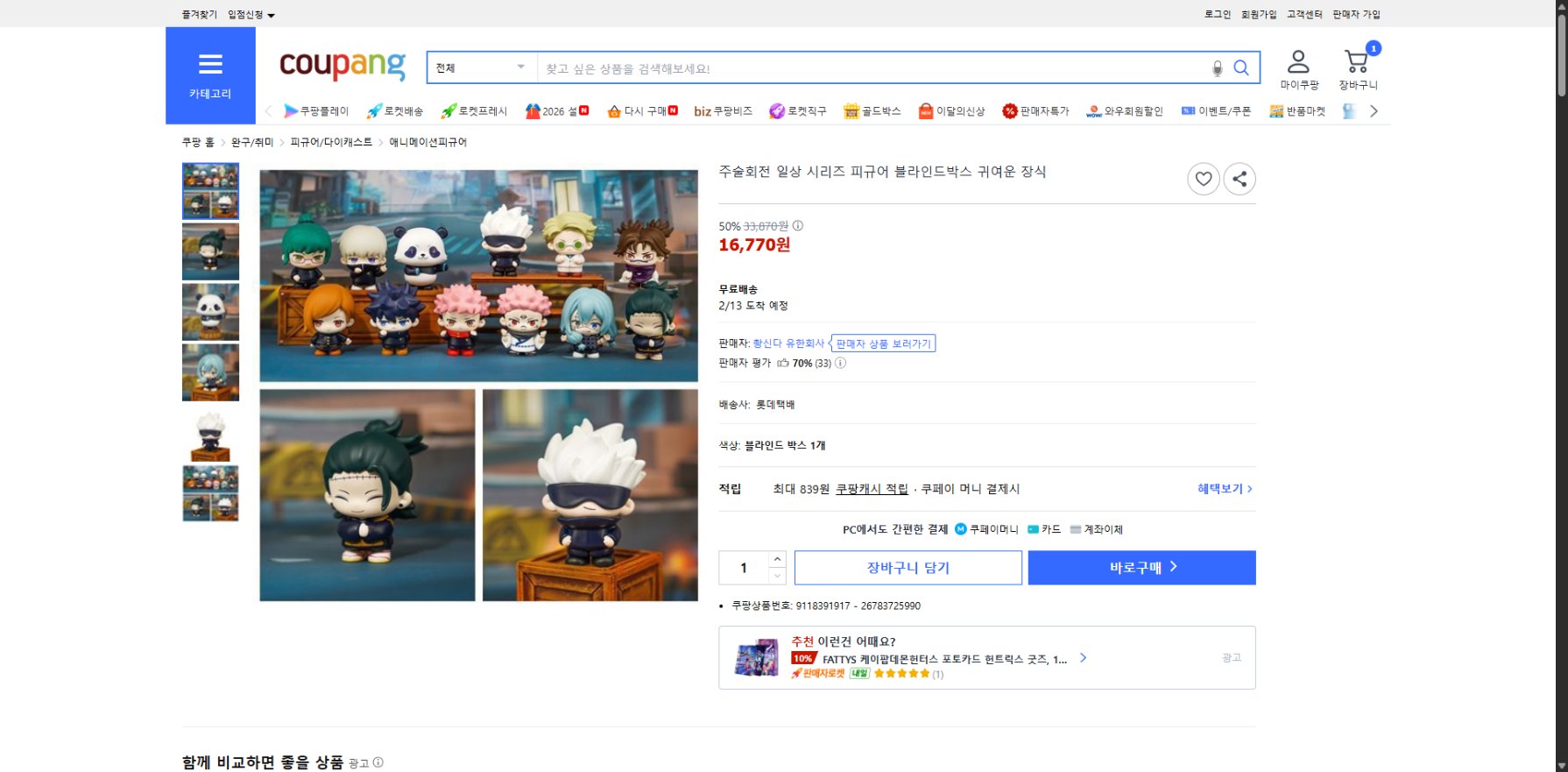Image resolution: width=1568 pixels, height=772 pixels.
Task: Open 혜택보기 benefits link
Action: click(x=1225, y=489)
